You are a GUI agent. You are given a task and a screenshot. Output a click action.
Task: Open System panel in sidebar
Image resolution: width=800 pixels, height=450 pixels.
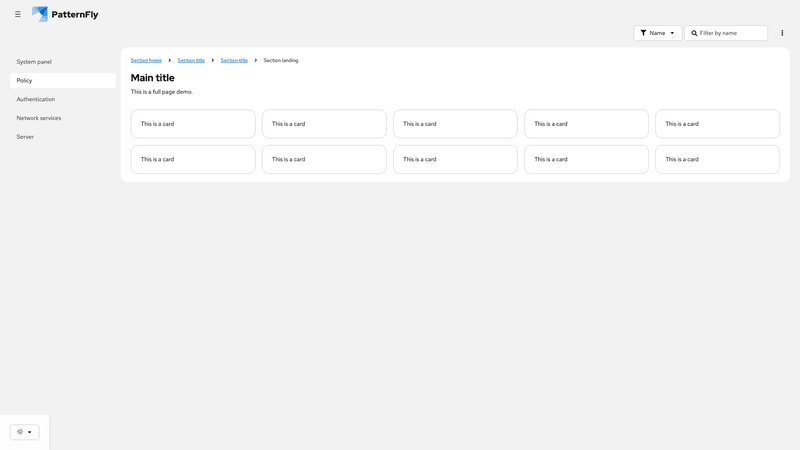click(63, 62)
